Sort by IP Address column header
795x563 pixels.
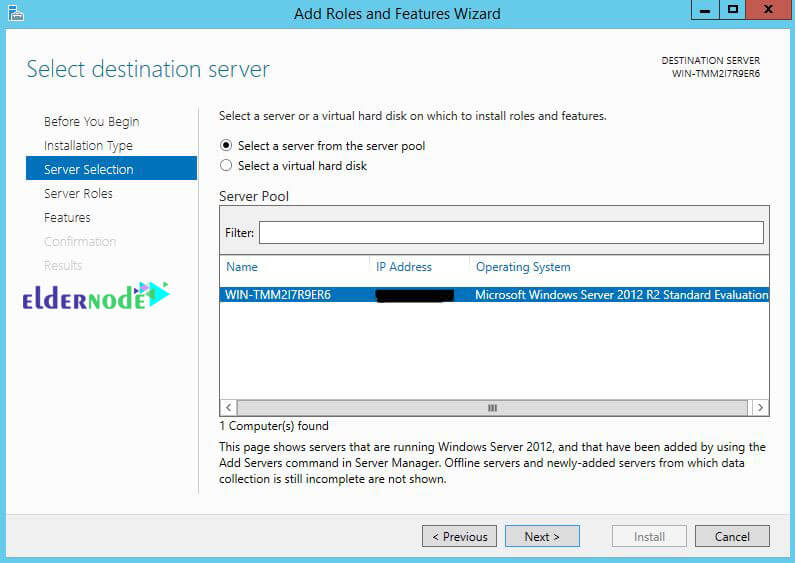tap(404, 267)
